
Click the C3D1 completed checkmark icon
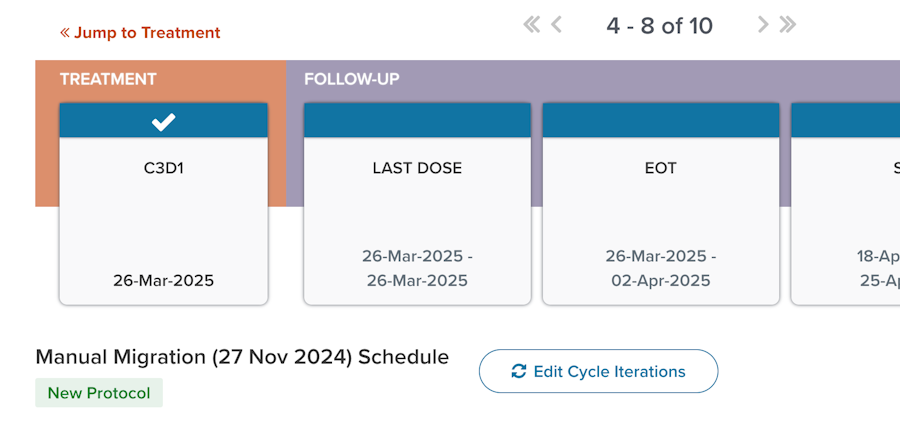tap(164, 122)
